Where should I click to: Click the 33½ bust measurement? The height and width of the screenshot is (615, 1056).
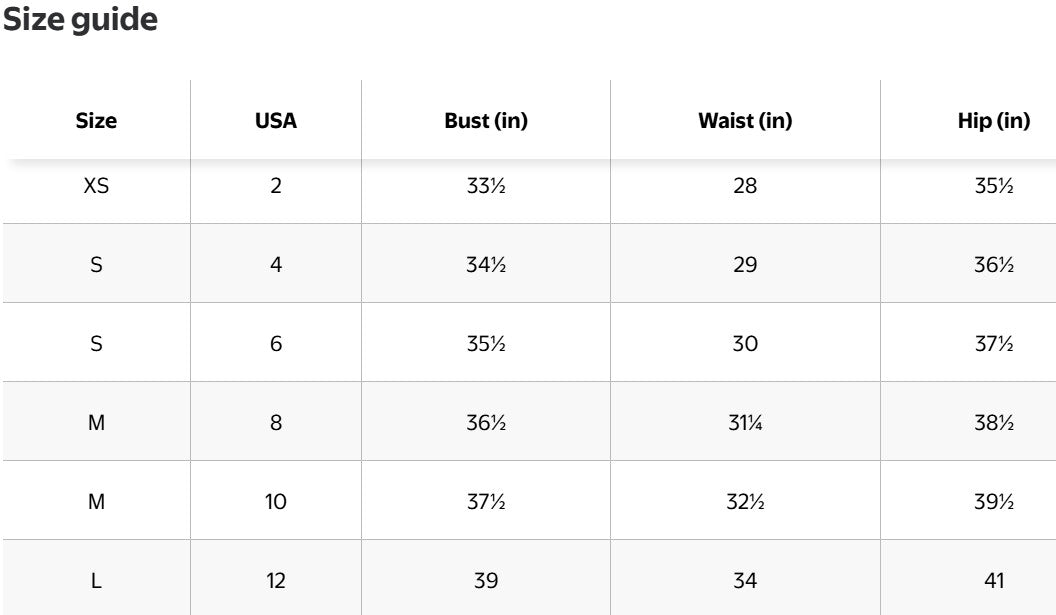(x=486, y=185)
